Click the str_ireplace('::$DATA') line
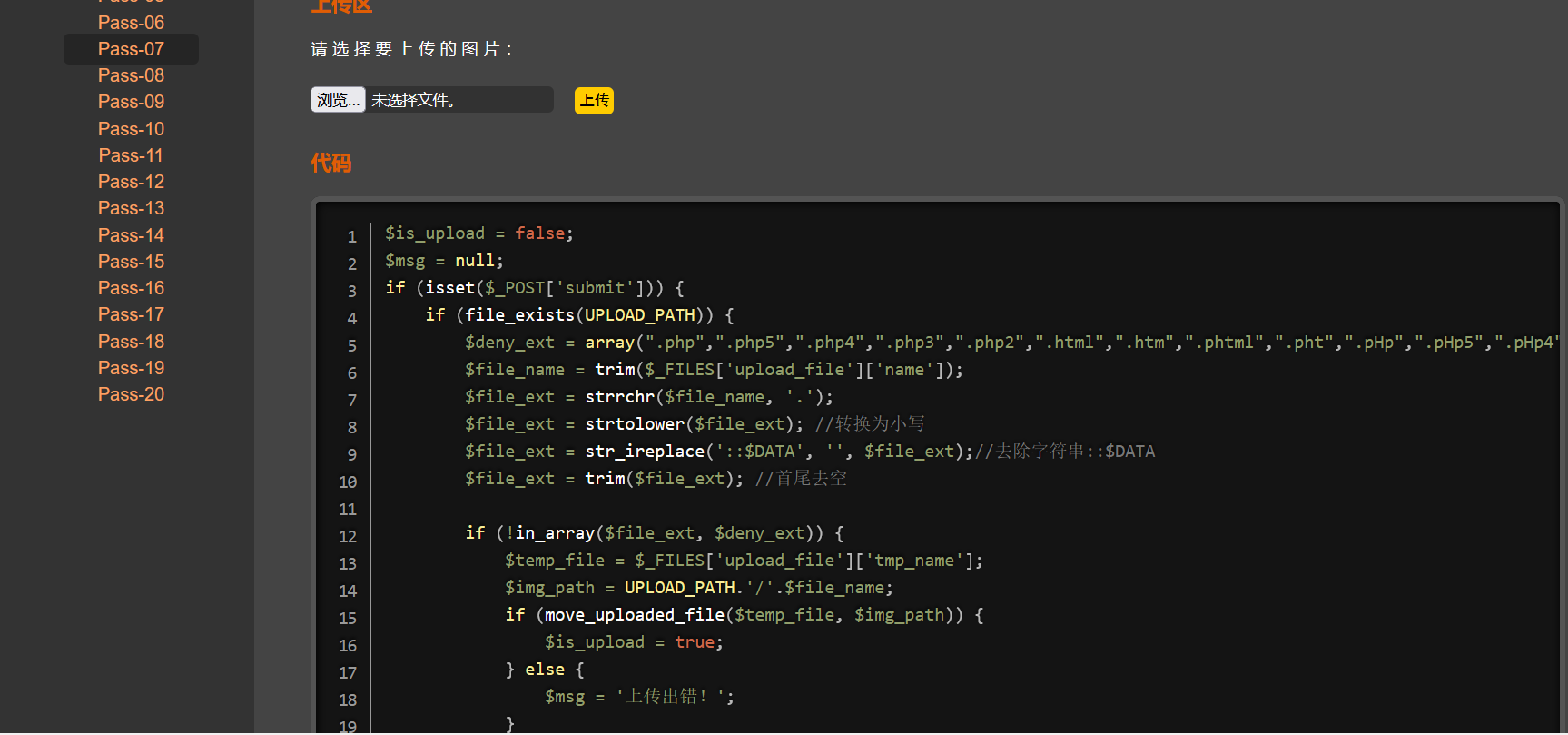This screenshot has height=735, width=1568. [x=810, y=452]
